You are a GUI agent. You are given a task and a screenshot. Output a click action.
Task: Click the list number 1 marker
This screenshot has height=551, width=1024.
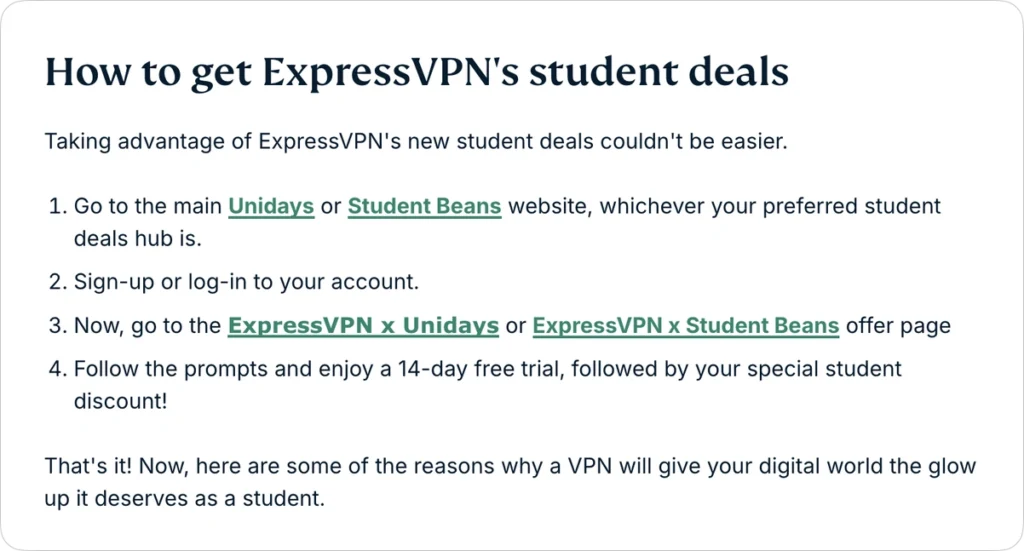coord(57,207)
